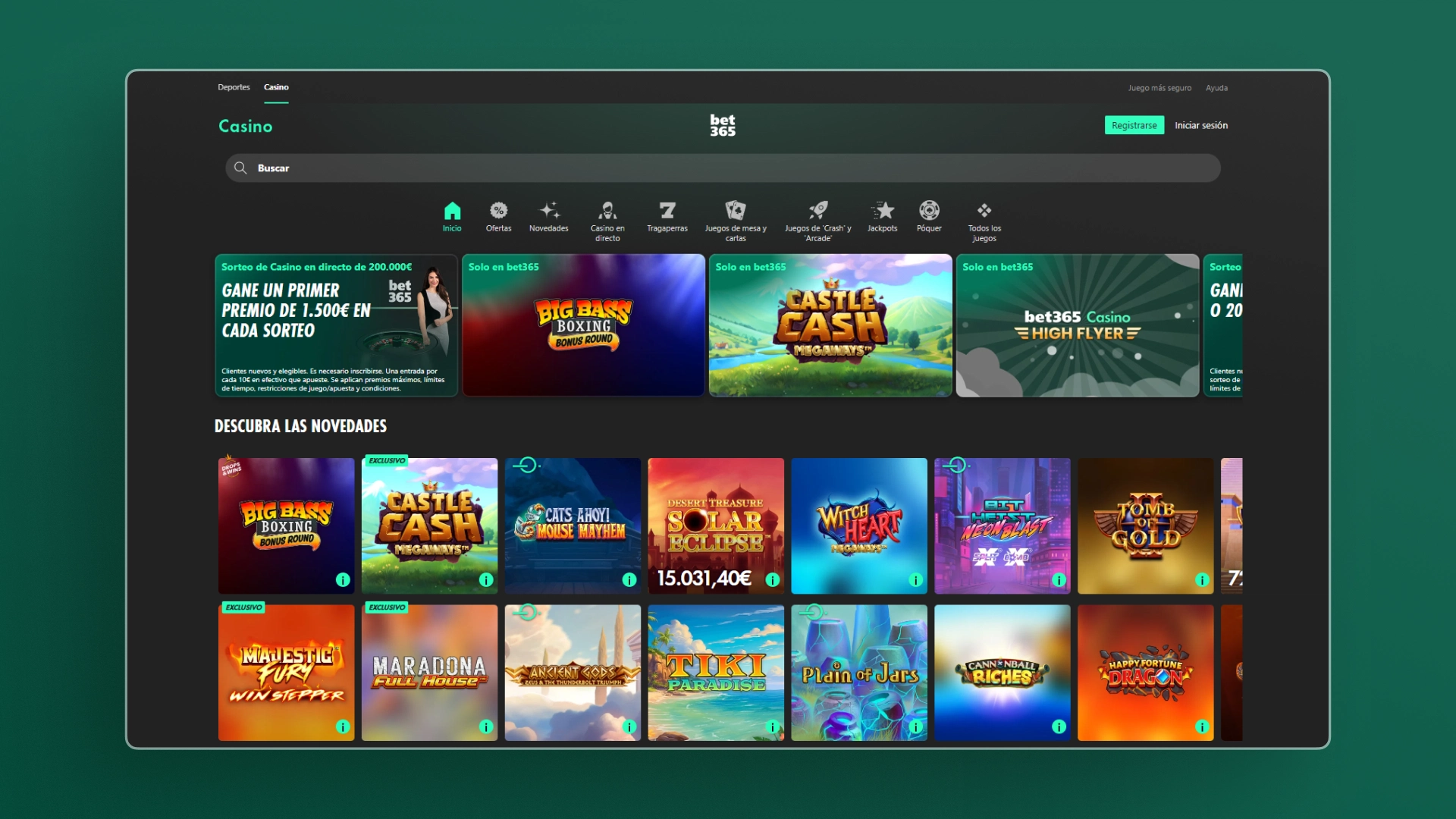The height and width of the screenshot is (819, 1456).
Task: Focus the Buscar search field
Action: (723, 168)
